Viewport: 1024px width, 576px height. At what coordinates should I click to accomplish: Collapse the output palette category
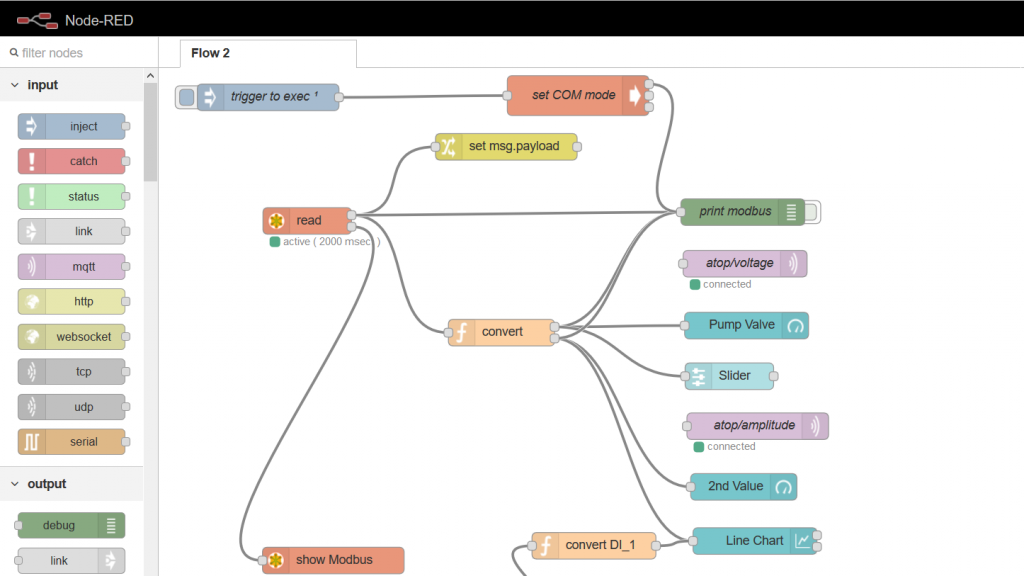(15, 484)
